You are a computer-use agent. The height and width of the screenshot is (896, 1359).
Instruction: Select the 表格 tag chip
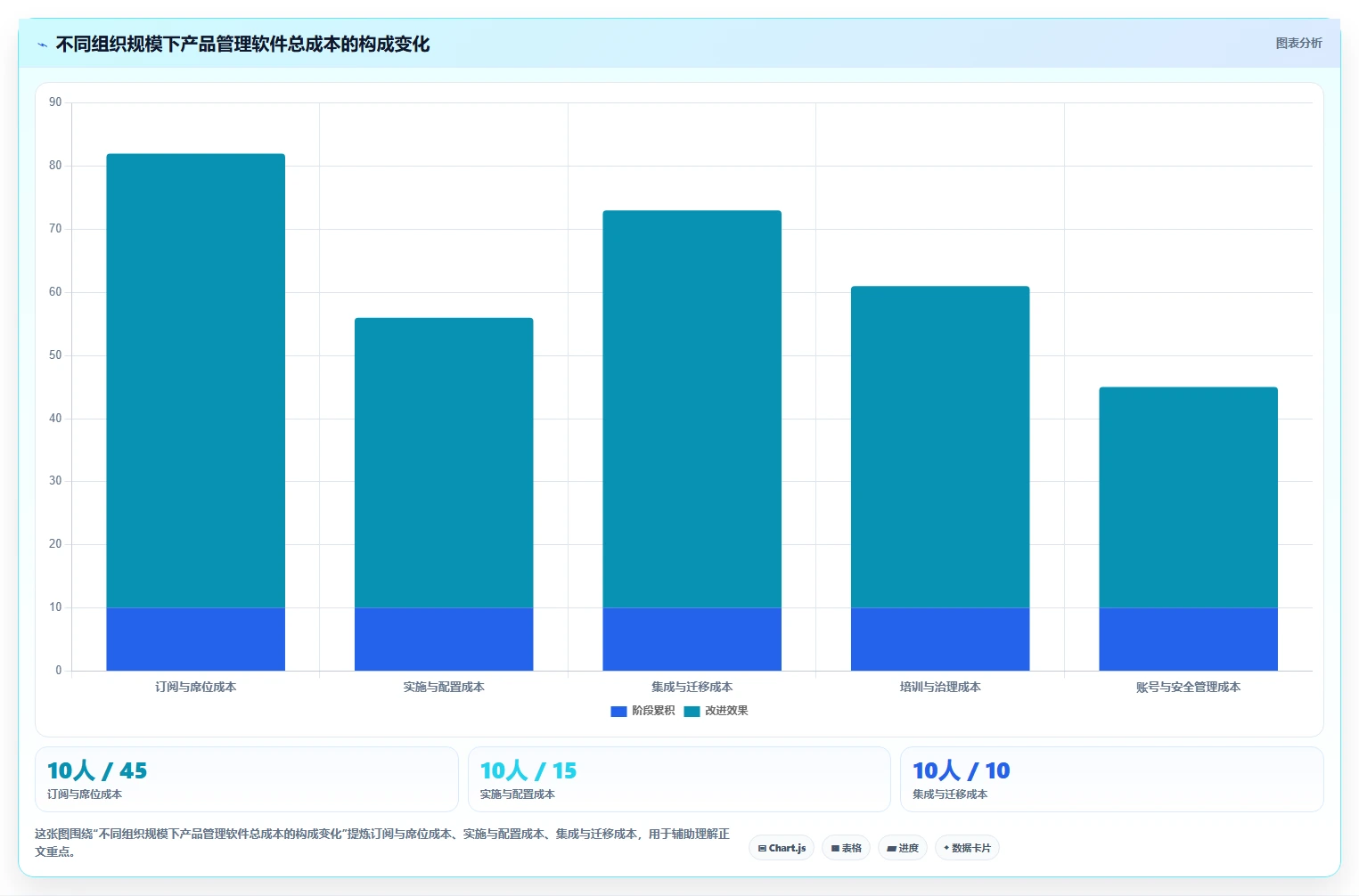[x=847, y=848]
